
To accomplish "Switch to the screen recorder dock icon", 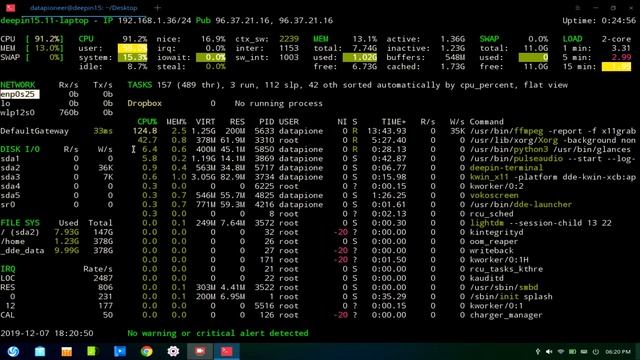I will pyautogui.click(x=200, y=351).
